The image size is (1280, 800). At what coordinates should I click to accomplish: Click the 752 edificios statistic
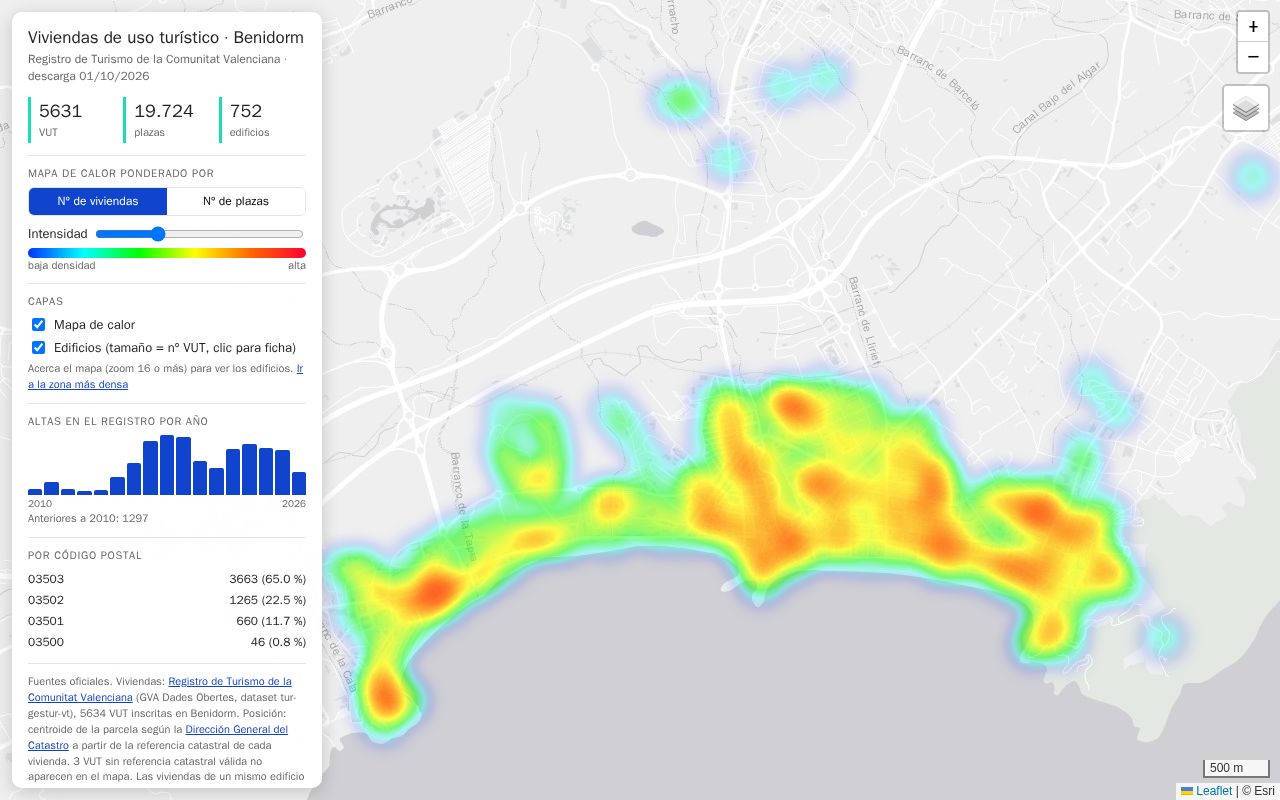(264, 120)
